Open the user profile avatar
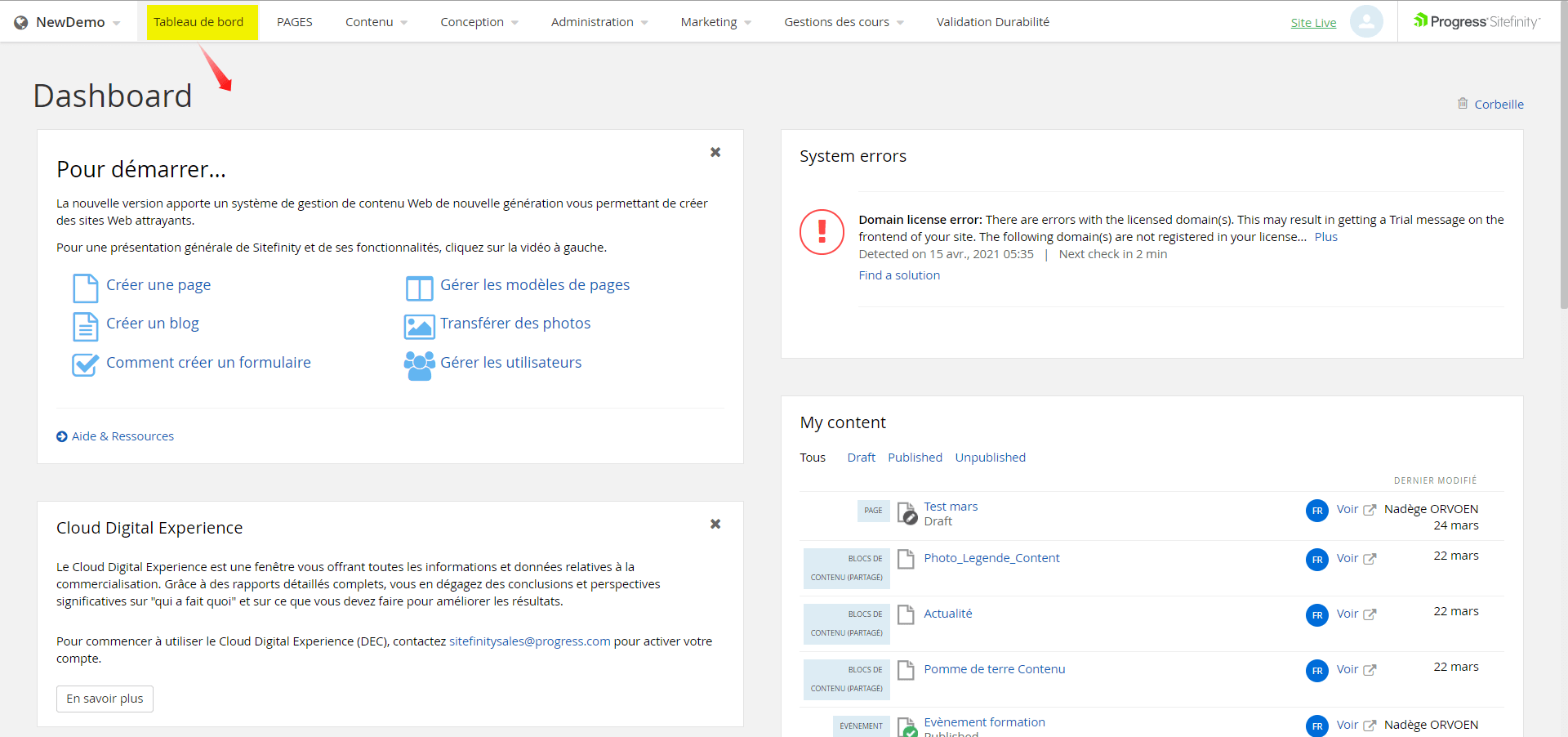Viewport: 1568px width, 737px height. [1365, 22]
